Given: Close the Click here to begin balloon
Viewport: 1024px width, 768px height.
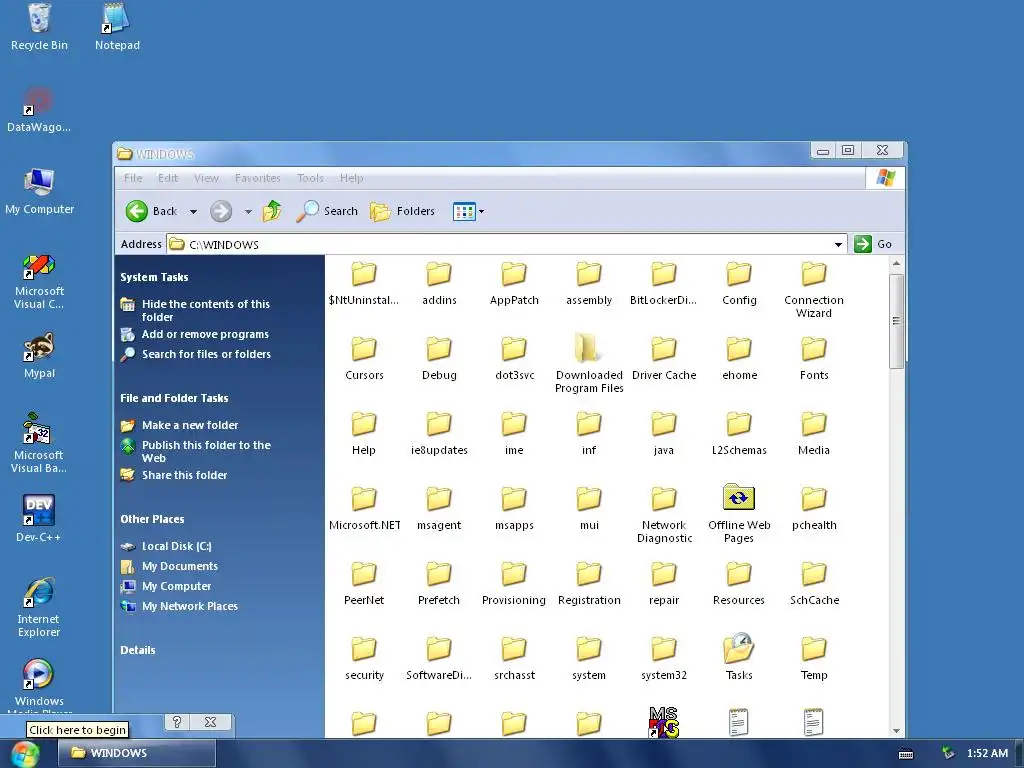Looking at the screenshot, I should pyautogui.click(x=210, y=722).
